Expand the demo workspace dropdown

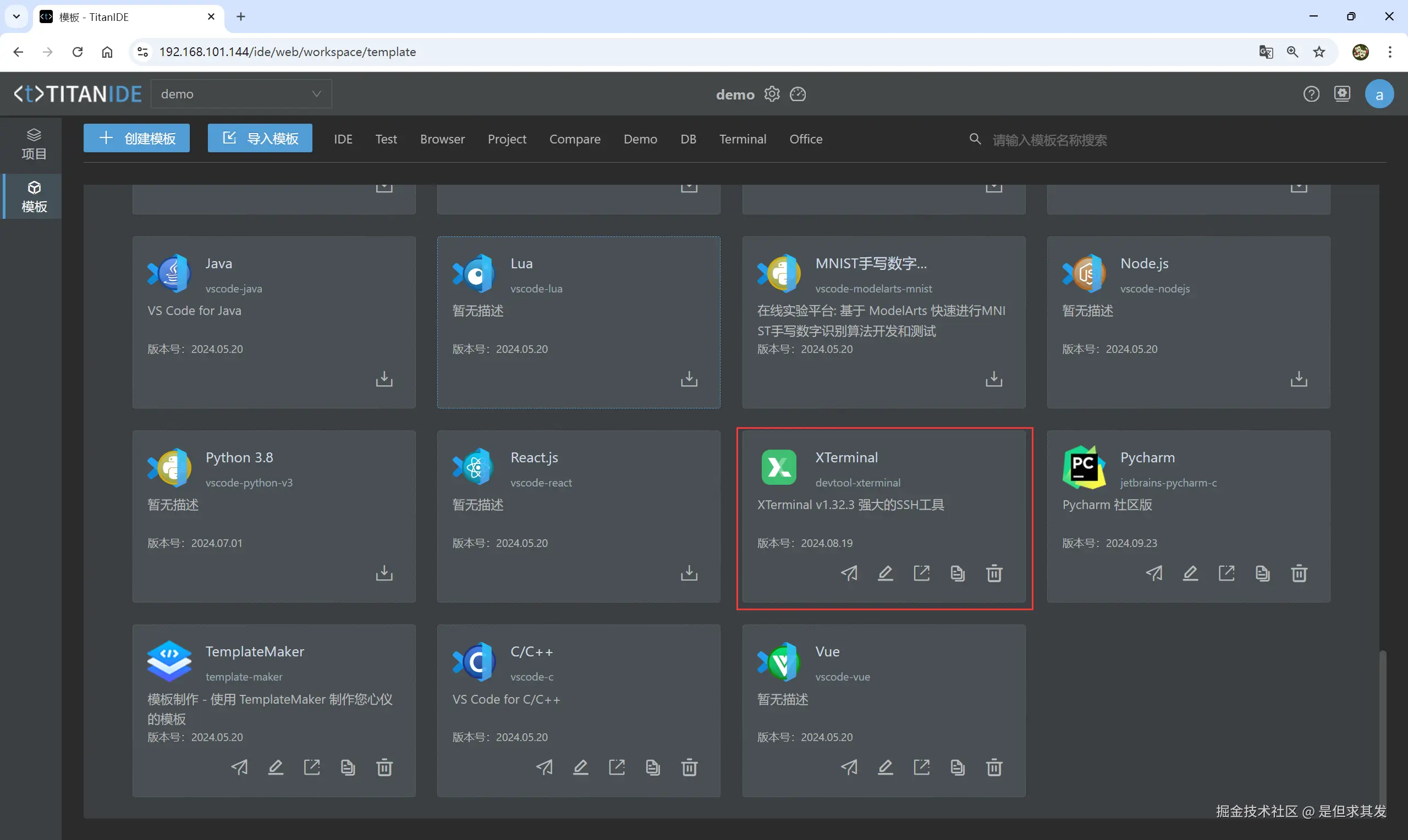click(x=241, y=94)
